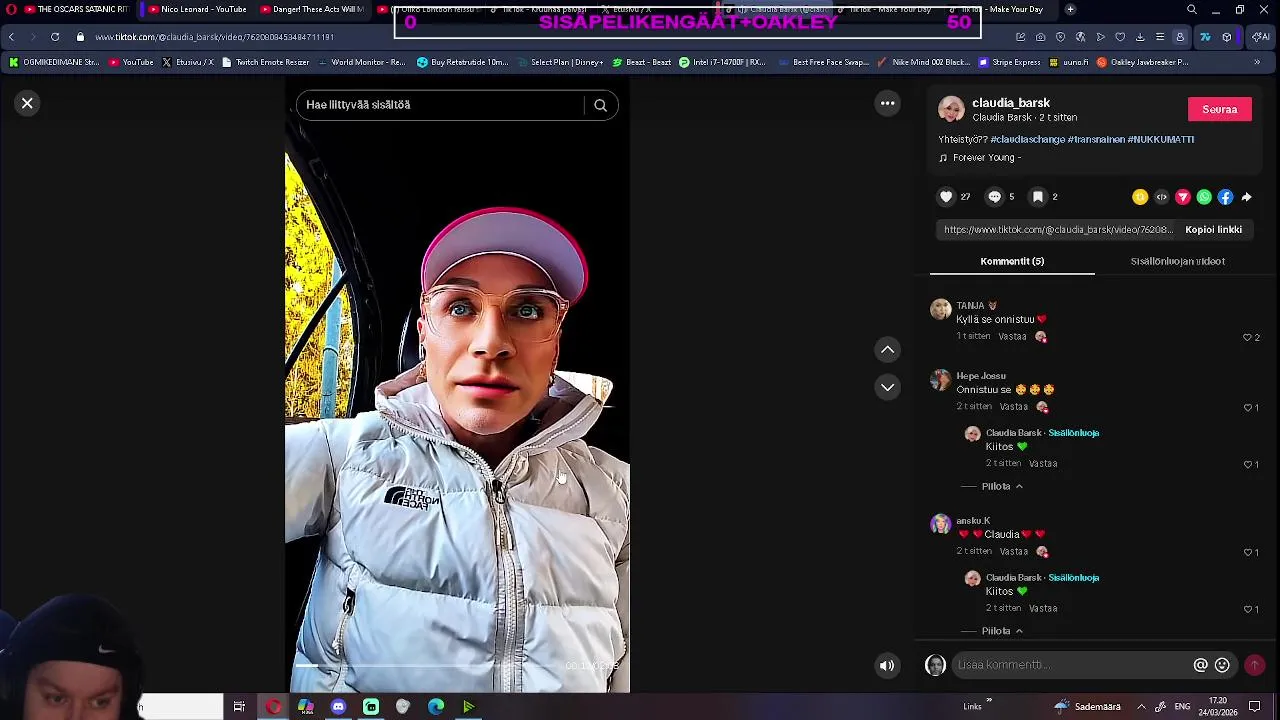
Task: Open Stripe Express bookmark
Action: pos(1009,62)
